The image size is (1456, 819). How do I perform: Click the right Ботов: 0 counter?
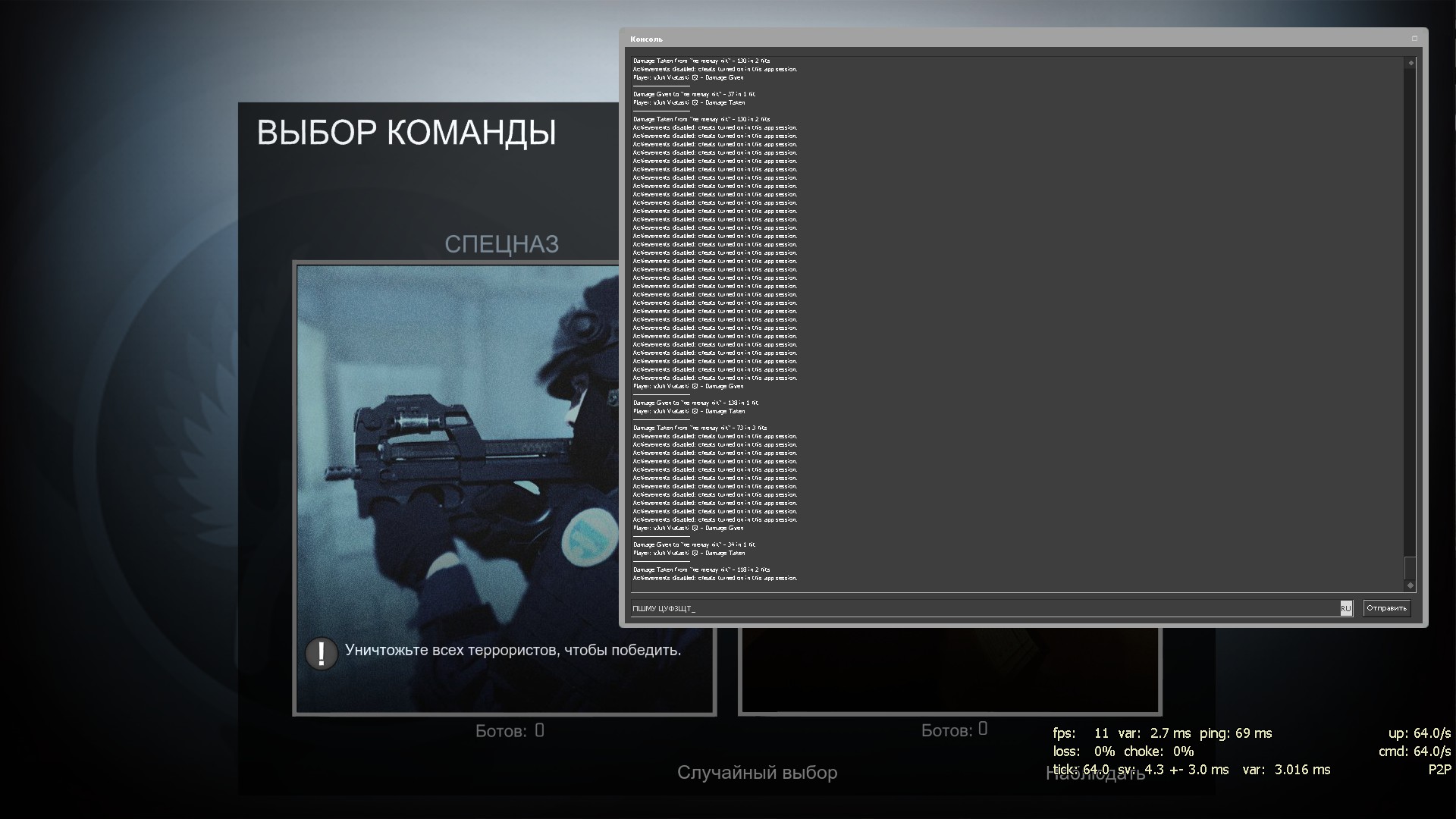[x=954, y=730]
